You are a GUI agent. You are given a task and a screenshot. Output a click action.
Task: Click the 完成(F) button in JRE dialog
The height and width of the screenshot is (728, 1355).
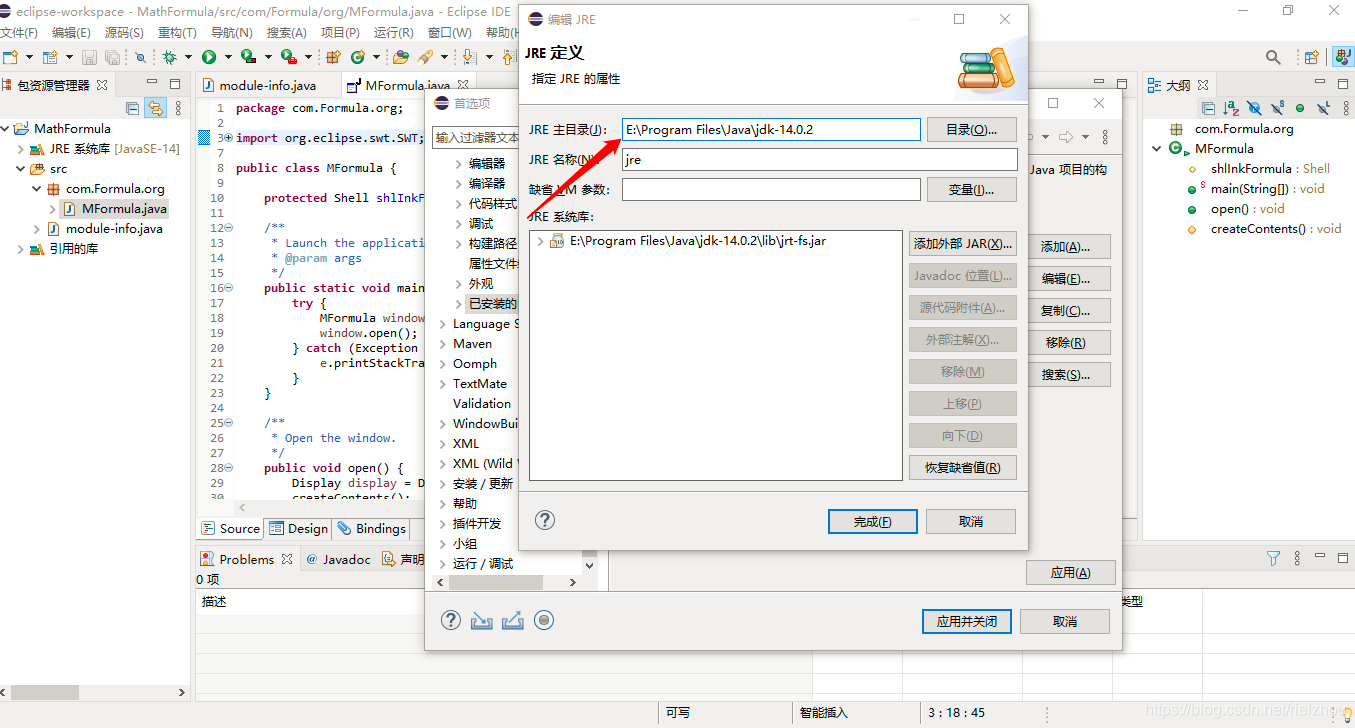[872, 521]
